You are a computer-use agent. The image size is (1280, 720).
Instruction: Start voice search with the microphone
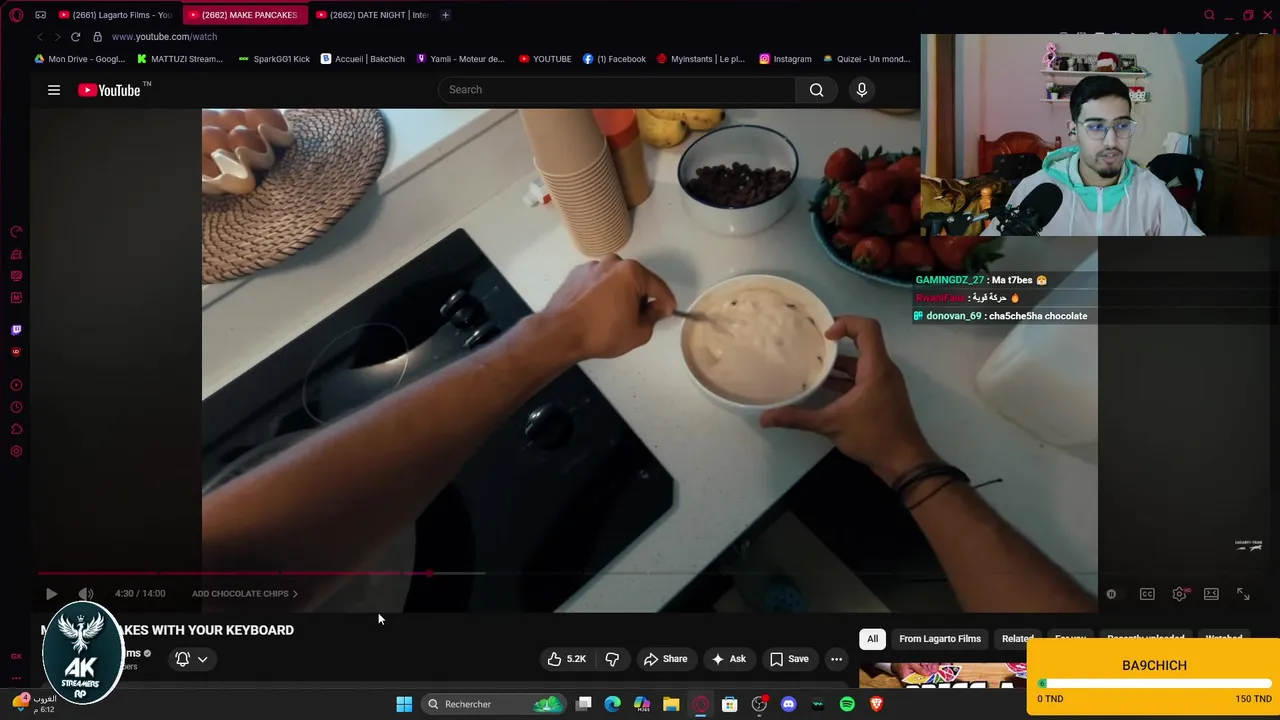[862, 90]
